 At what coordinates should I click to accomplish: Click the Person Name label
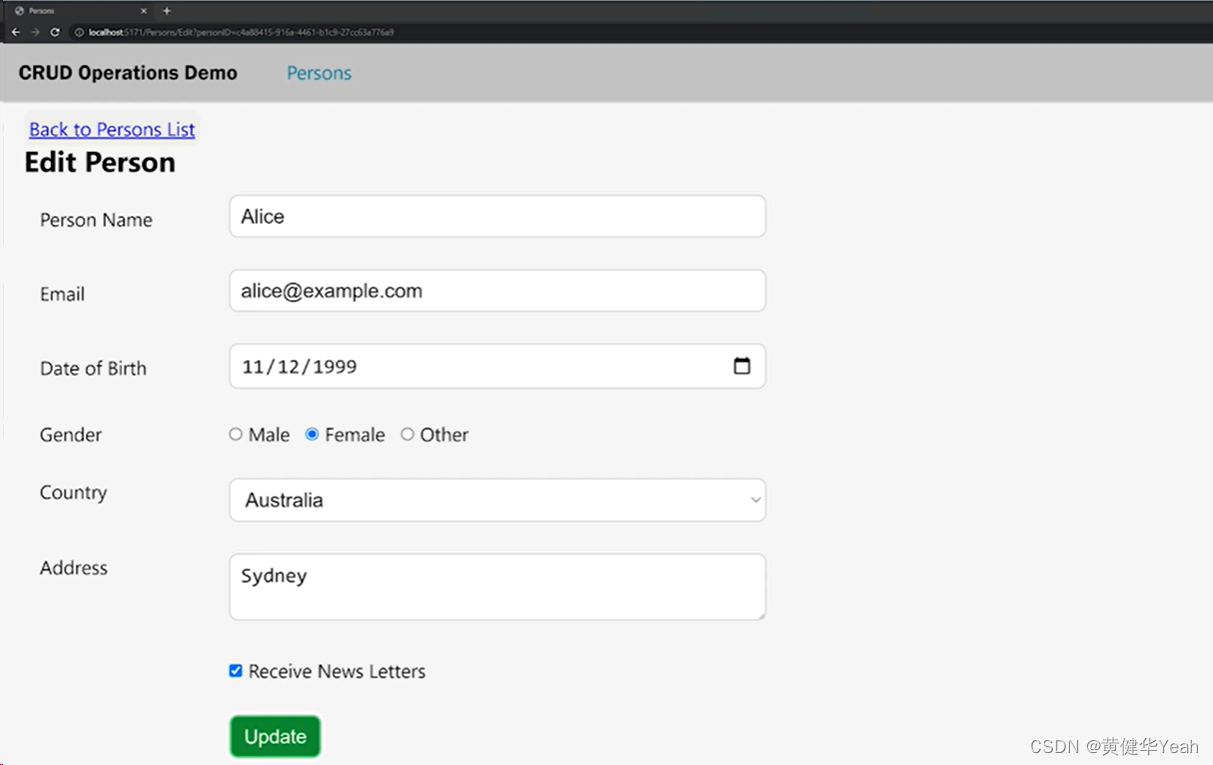click(x=96, y=220)
